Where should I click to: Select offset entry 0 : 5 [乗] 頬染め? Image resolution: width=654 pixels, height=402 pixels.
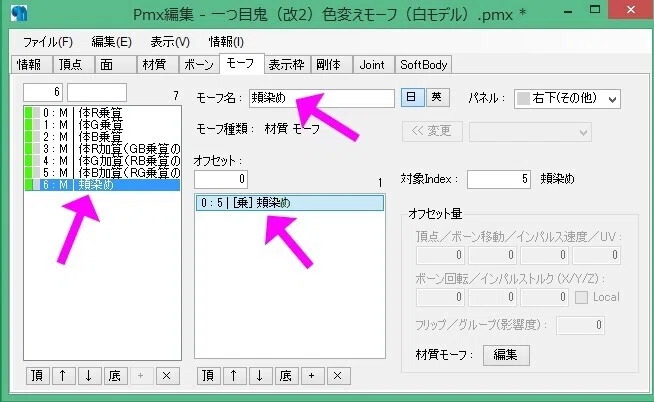click(x=290, y=203)
